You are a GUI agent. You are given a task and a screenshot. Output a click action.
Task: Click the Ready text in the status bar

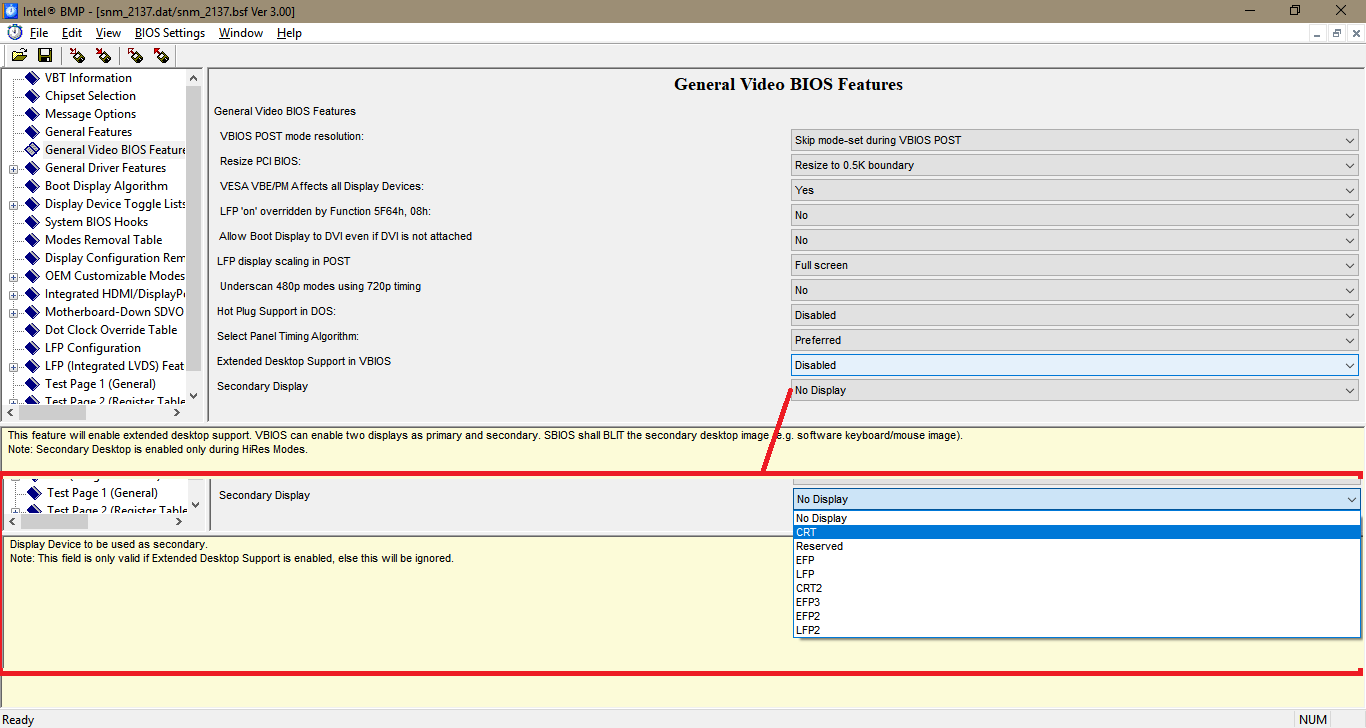pos(19,720)
